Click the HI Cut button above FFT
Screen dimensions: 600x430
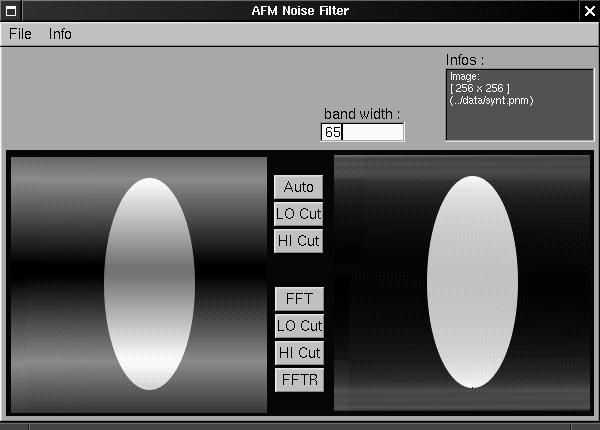pyautogui.click(x=298, y=241)
